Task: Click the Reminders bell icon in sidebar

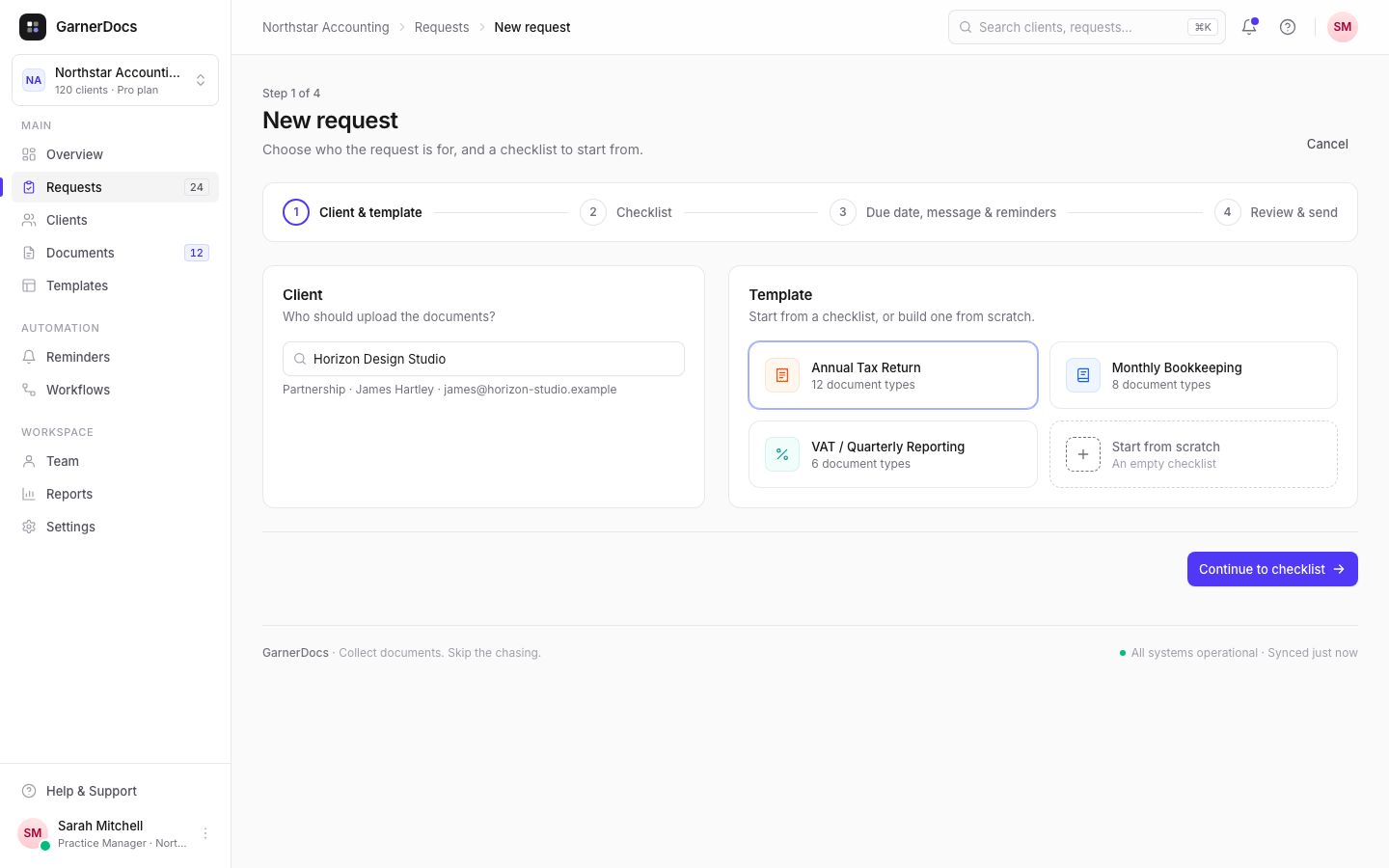Action: (29, 357)
